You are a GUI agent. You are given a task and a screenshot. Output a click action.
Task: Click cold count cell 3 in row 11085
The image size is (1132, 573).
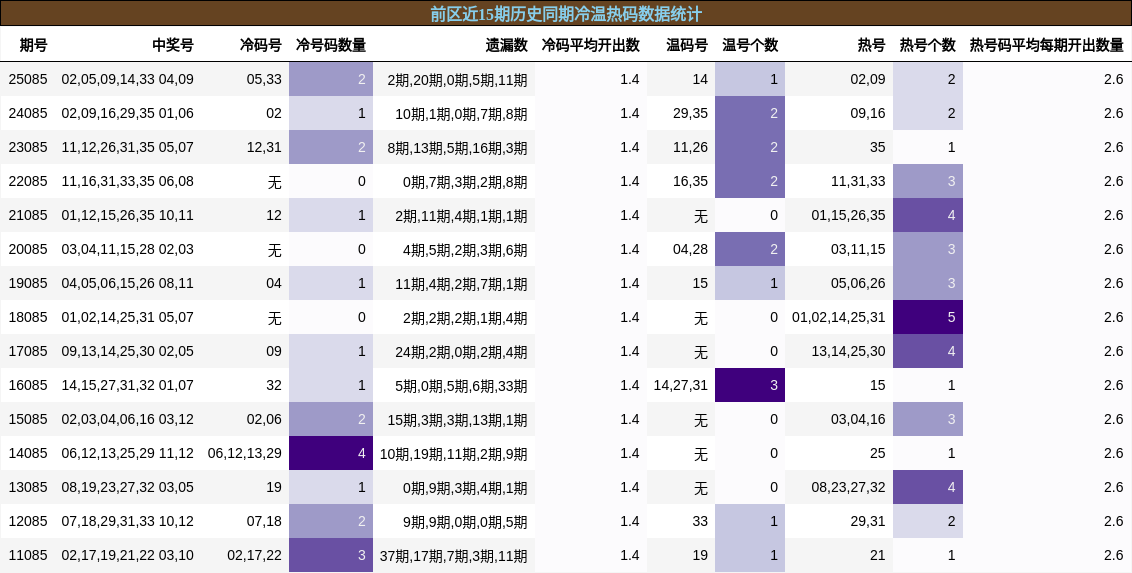[x=331, y=555]
